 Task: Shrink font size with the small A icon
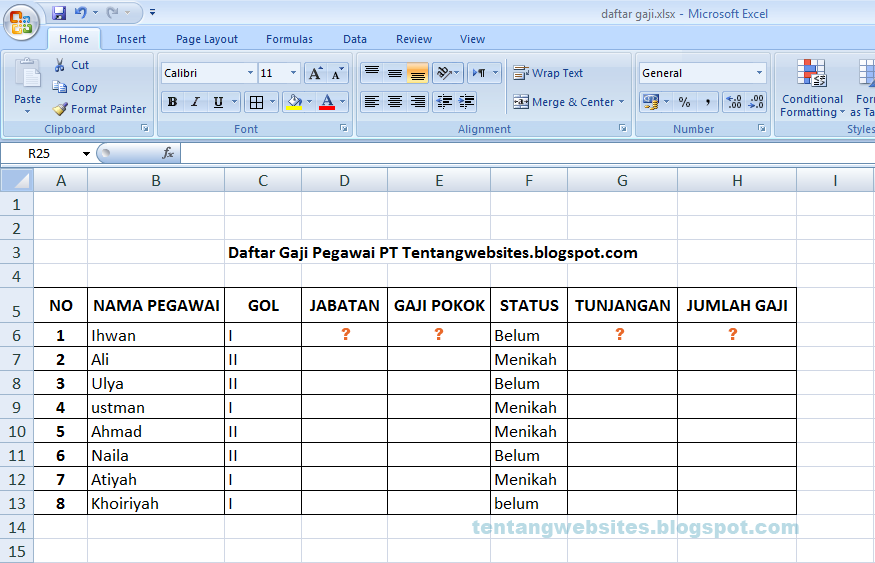(337, 73)
